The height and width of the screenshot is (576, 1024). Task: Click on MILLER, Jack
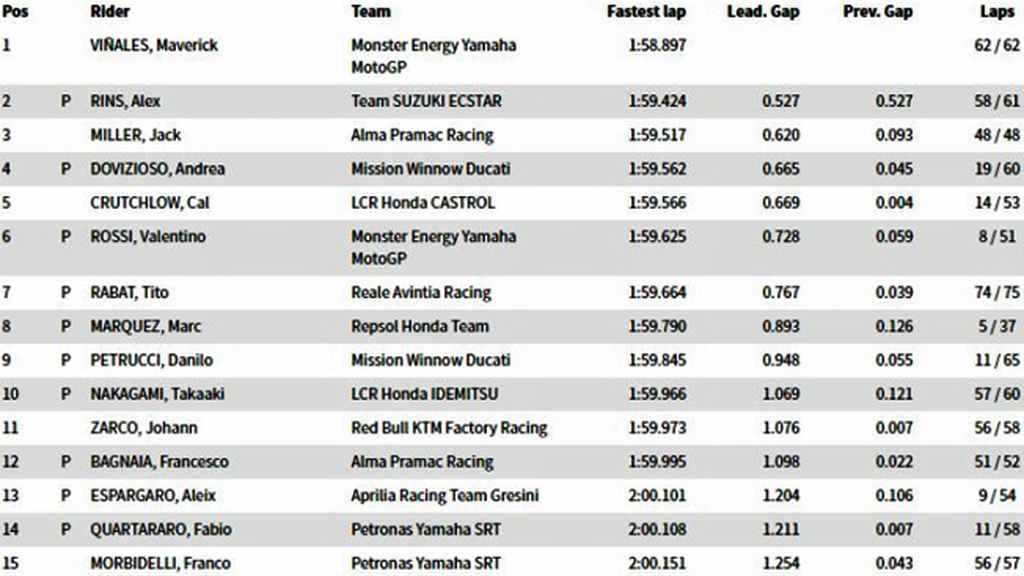(x=135, y=135)
